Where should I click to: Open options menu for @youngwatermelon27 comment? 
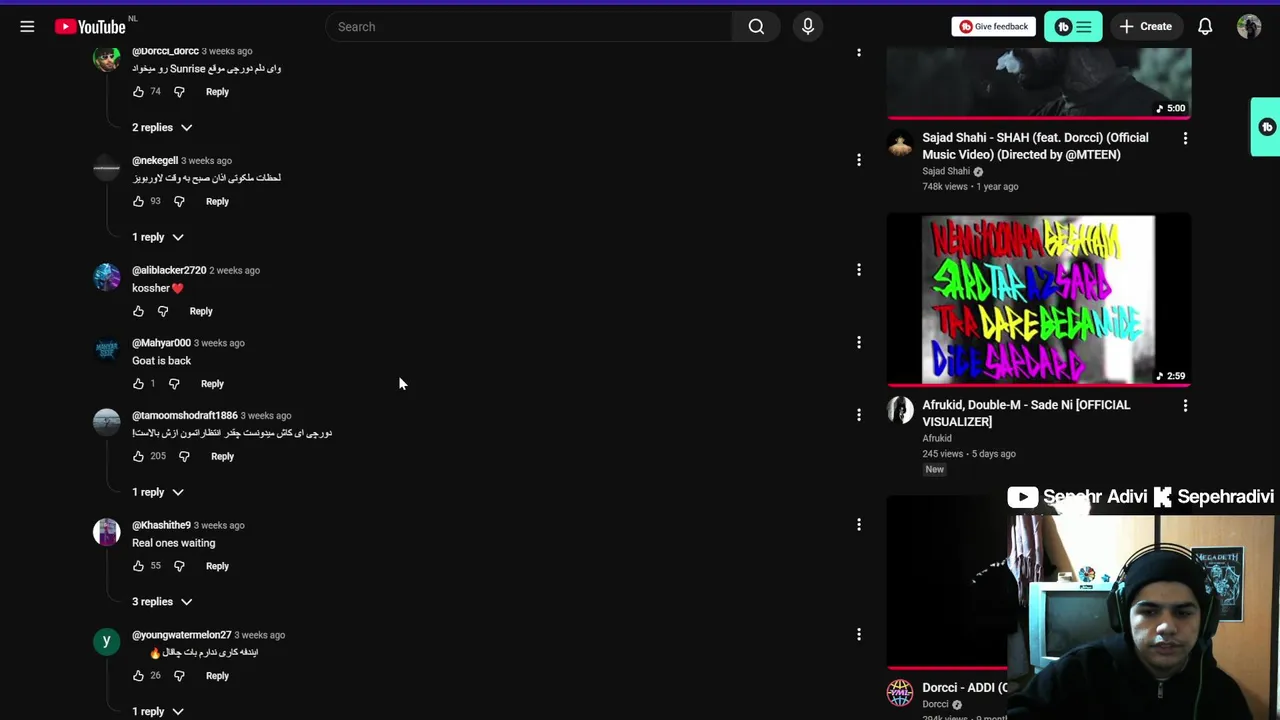click(x=858, y=635)
